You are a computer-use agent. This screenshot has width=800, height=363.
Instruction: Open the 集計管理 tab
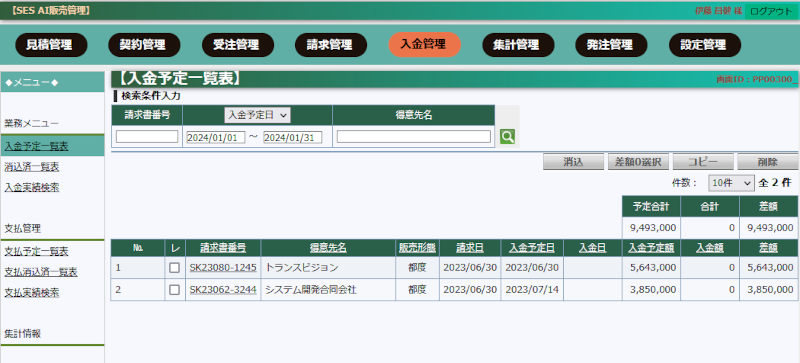[x=518, y=45]
